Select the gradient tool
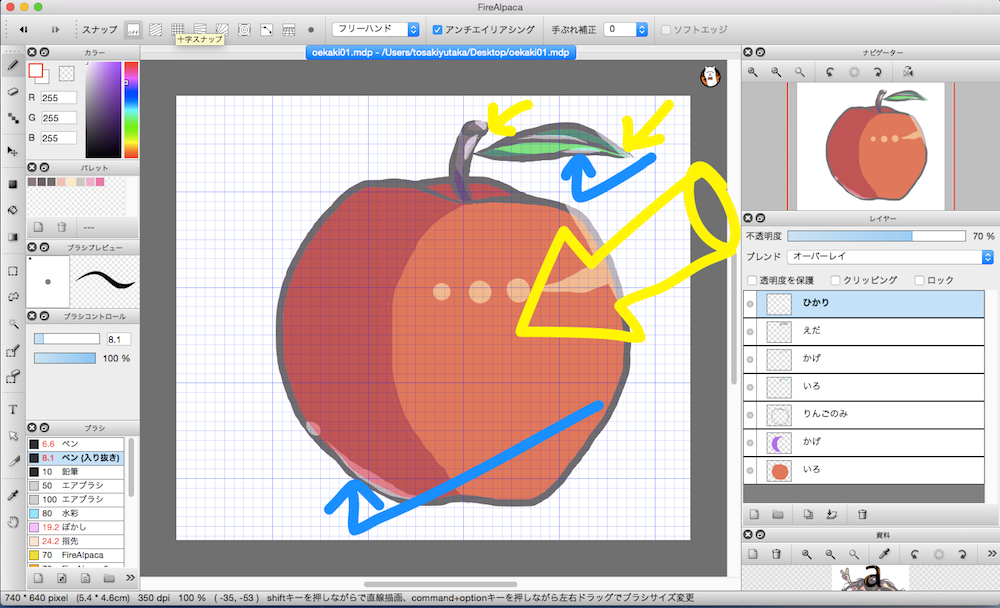 [13, 237]
